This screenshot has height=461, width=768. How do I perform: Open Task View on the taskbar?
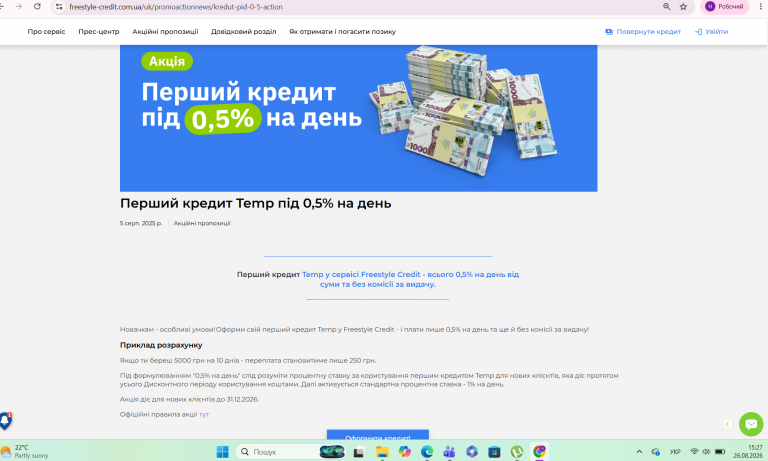point(359,452)
